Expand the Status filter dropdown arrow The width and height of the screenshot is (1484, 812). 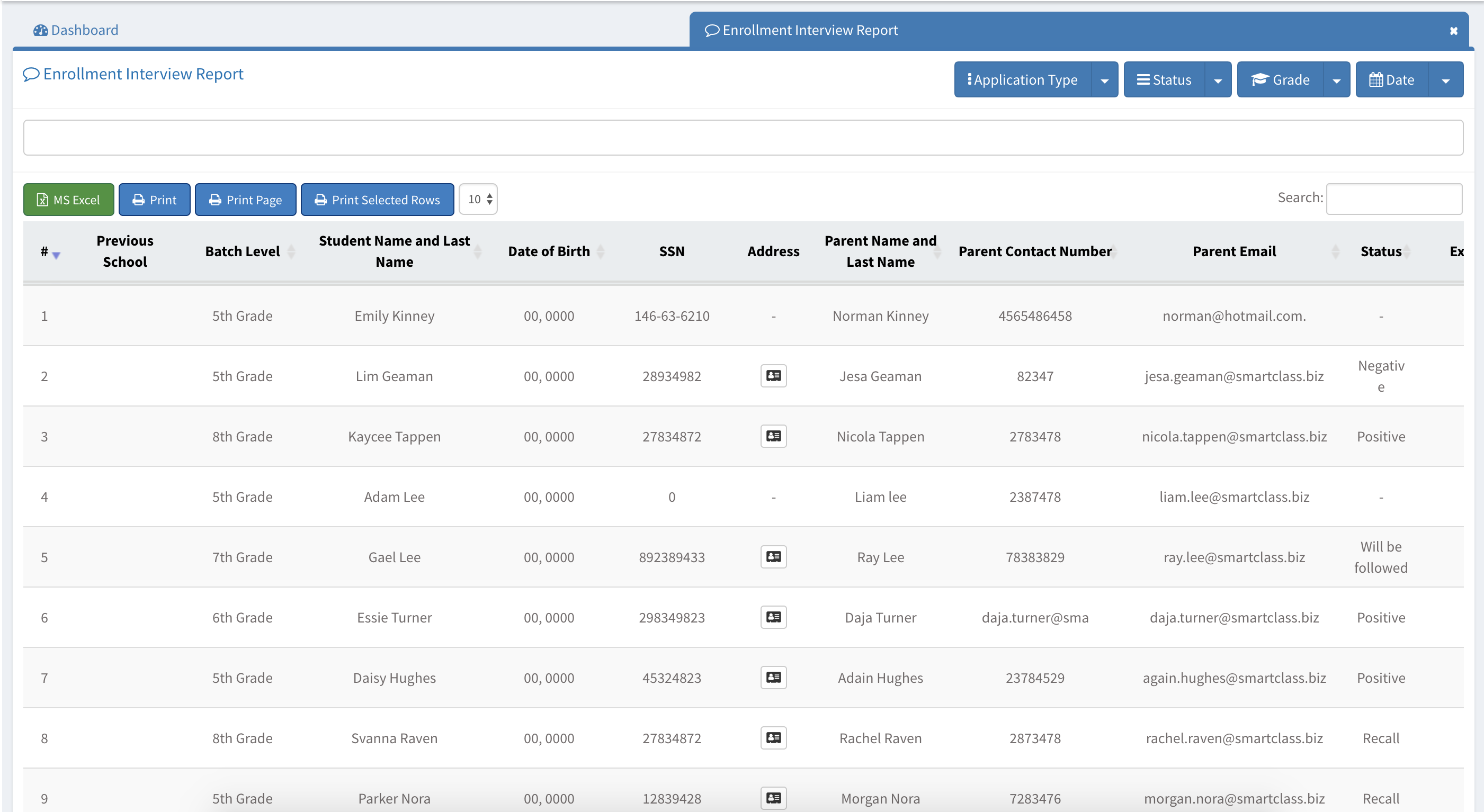click(1218, 80)
